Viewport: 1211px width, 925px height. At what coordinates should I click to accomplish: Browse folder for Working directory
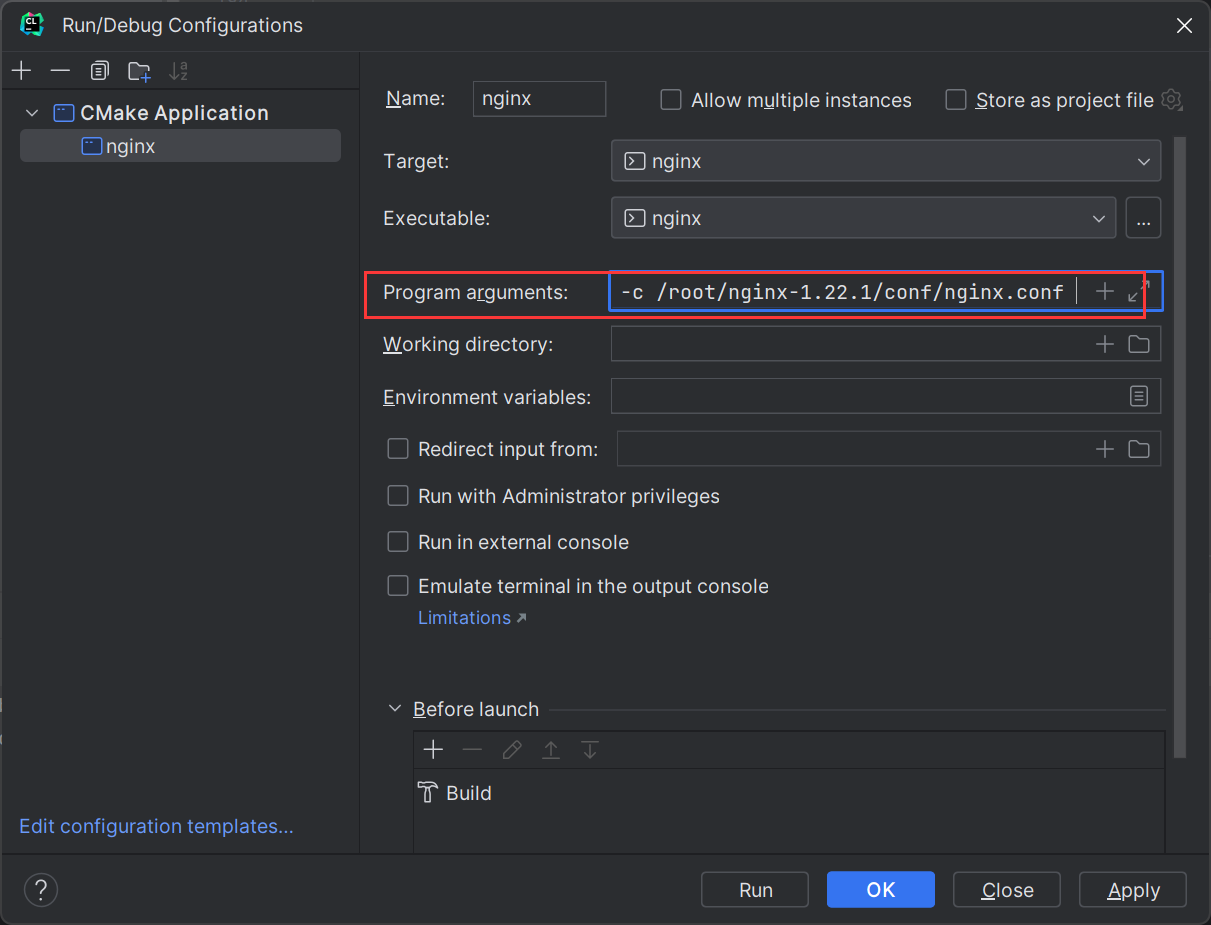pos(1138,344)
